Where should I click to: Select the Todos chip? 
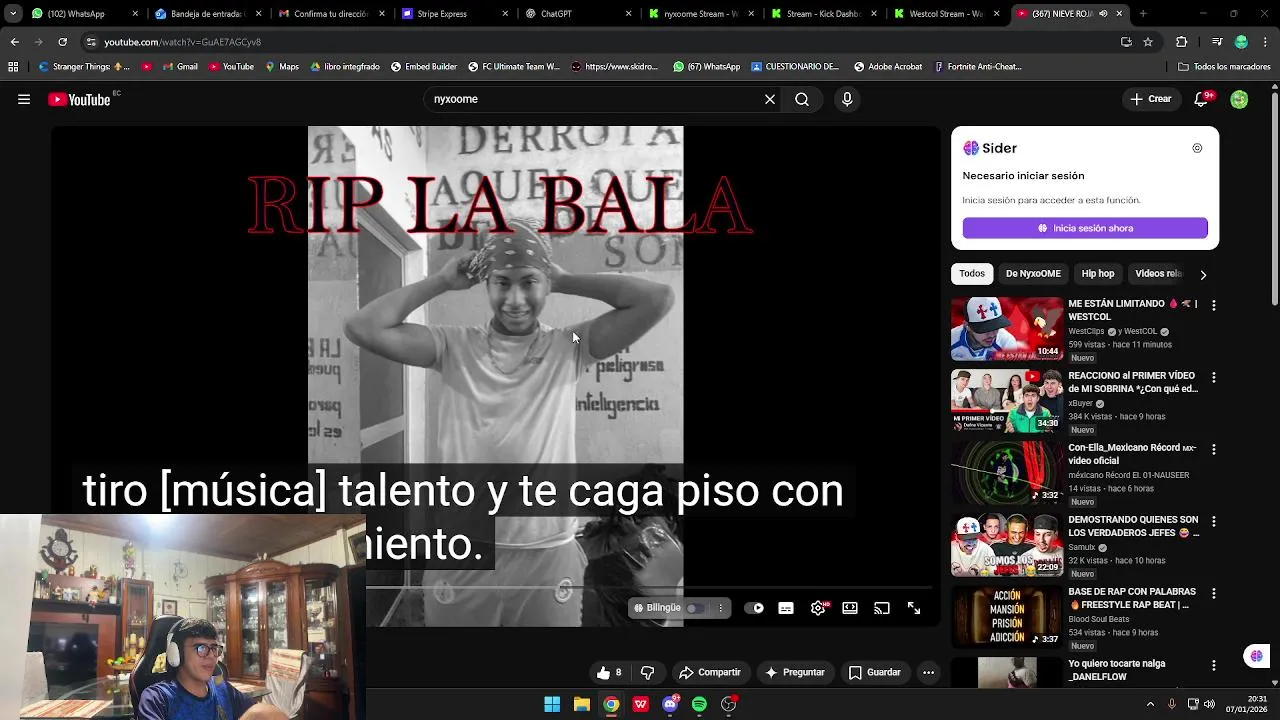[x=972, y=274]
